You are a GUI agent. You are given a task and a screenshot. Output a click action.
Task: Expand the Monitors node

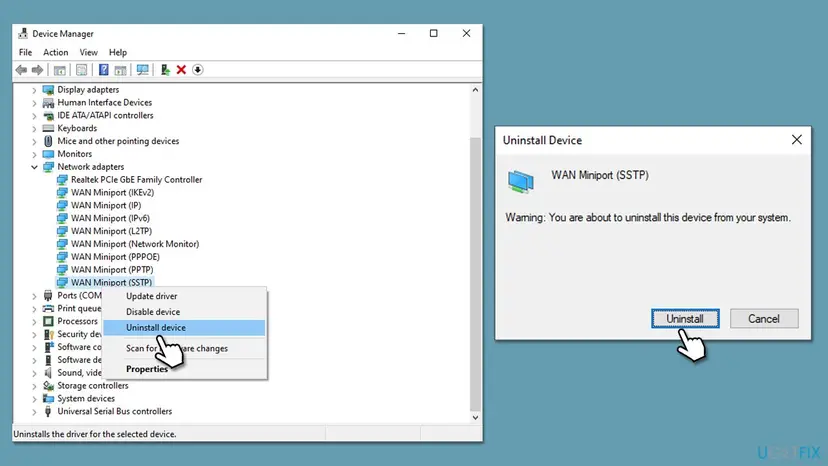pyautogui.click(x=34, y=154)
